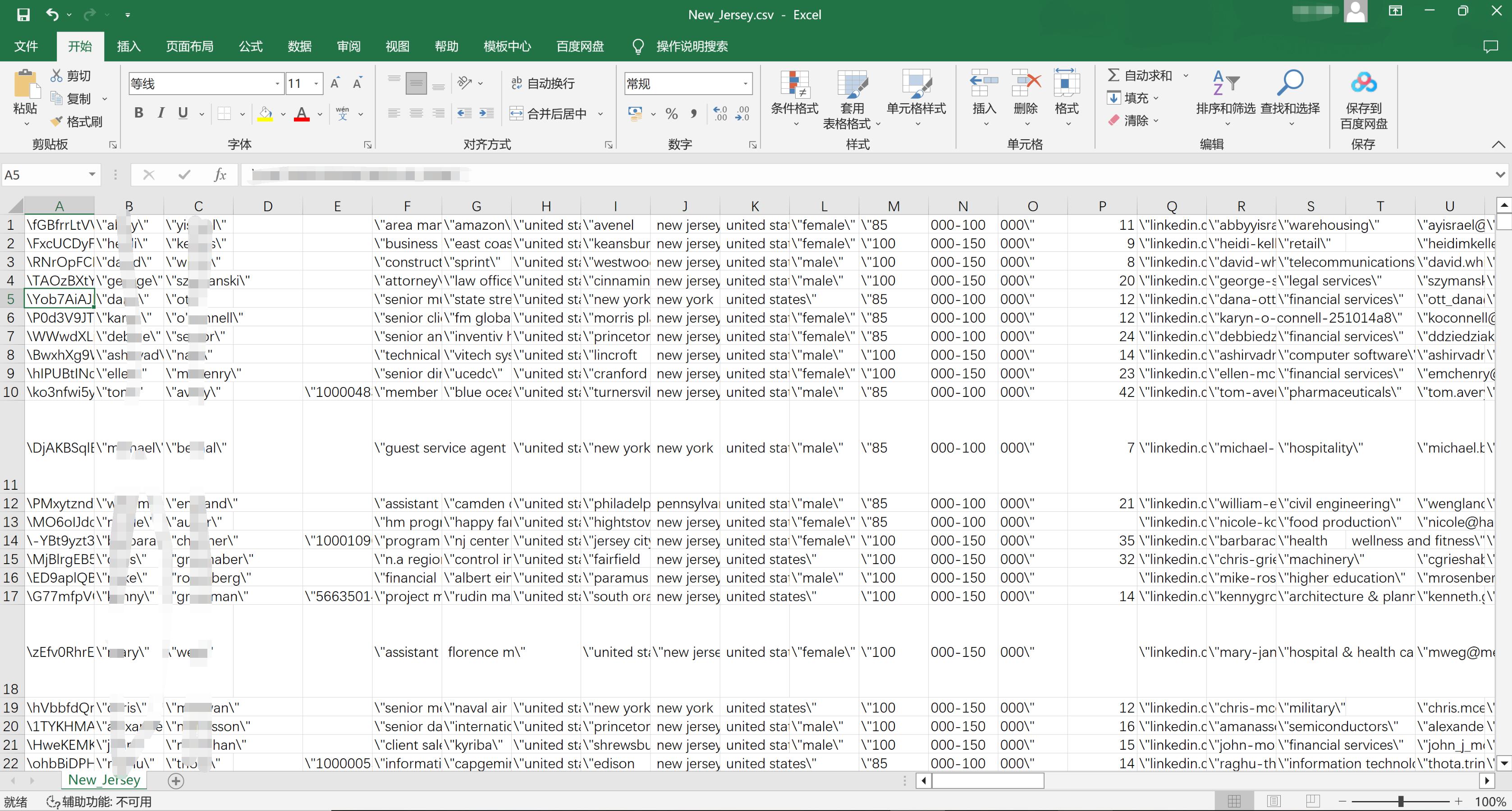Apply the red font color
The width and height of the screenshot is (1512, 811).
point(302,113)
